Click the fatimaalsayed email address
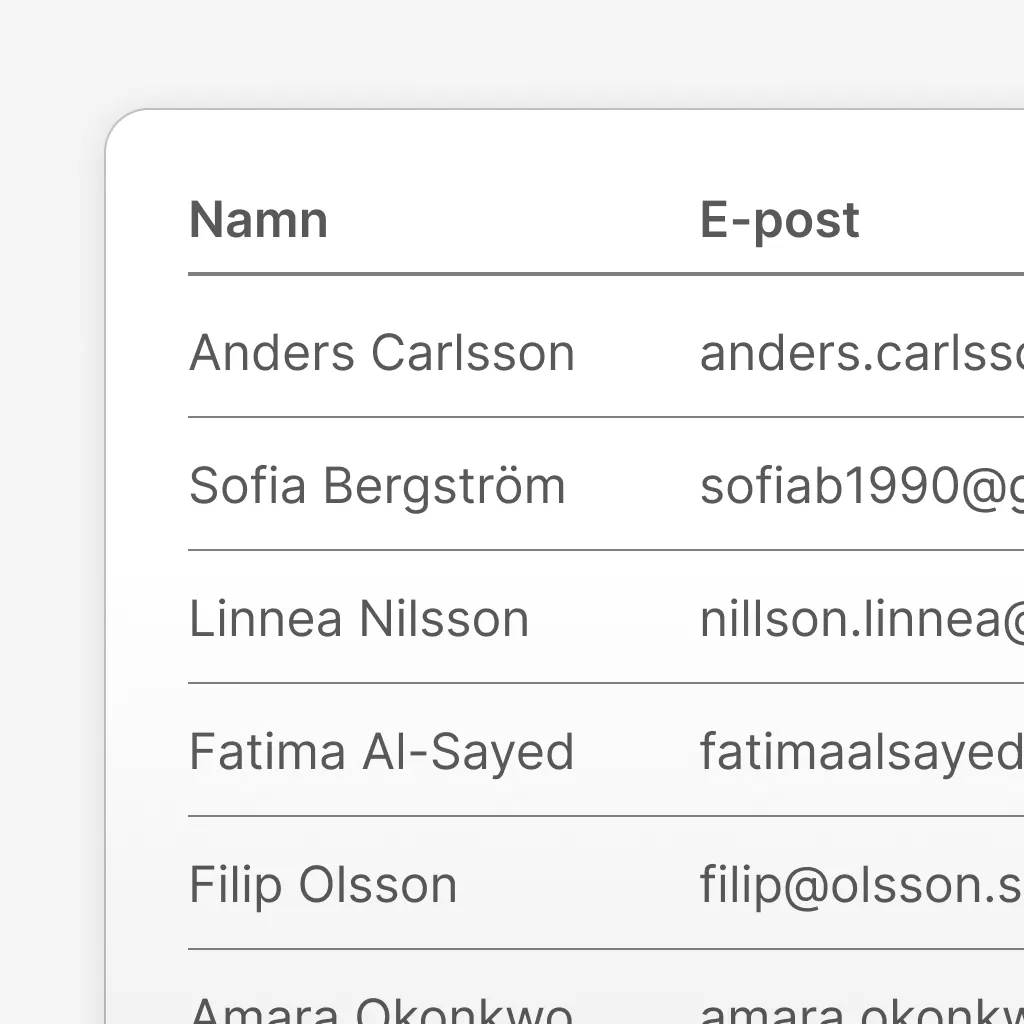Viewport: 1024px width, 1024px height. tap(860, 752)
